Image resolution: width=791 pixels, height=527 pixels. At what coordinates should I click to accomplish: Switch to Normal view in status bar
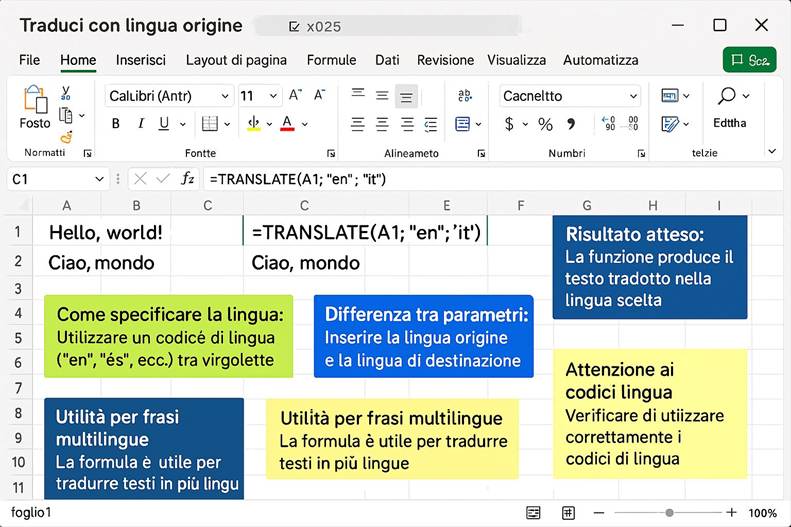coord(533,513)
